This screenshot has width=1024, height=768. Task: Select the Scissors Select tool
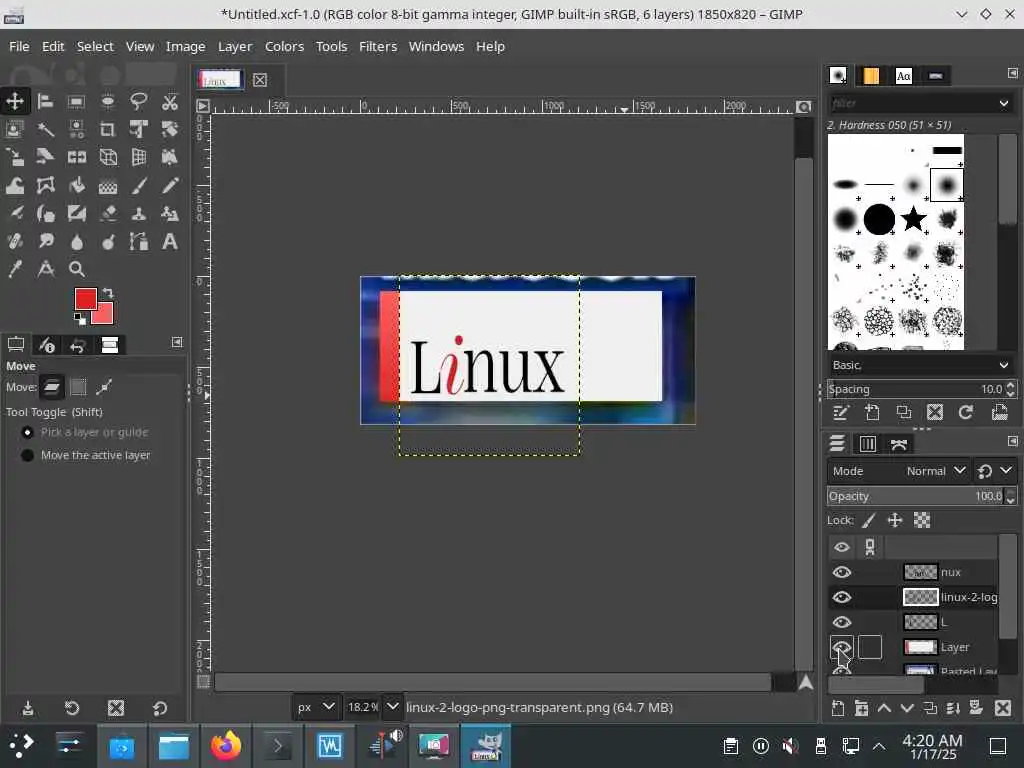(x=170, y=101)
